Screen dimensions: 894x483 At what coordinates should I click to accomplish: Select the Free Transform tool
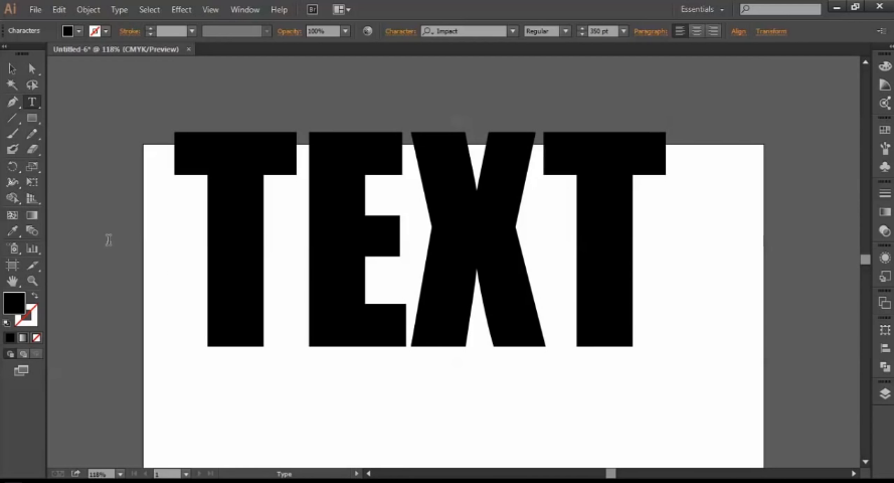pyautogui.click(x=32, y=182)
